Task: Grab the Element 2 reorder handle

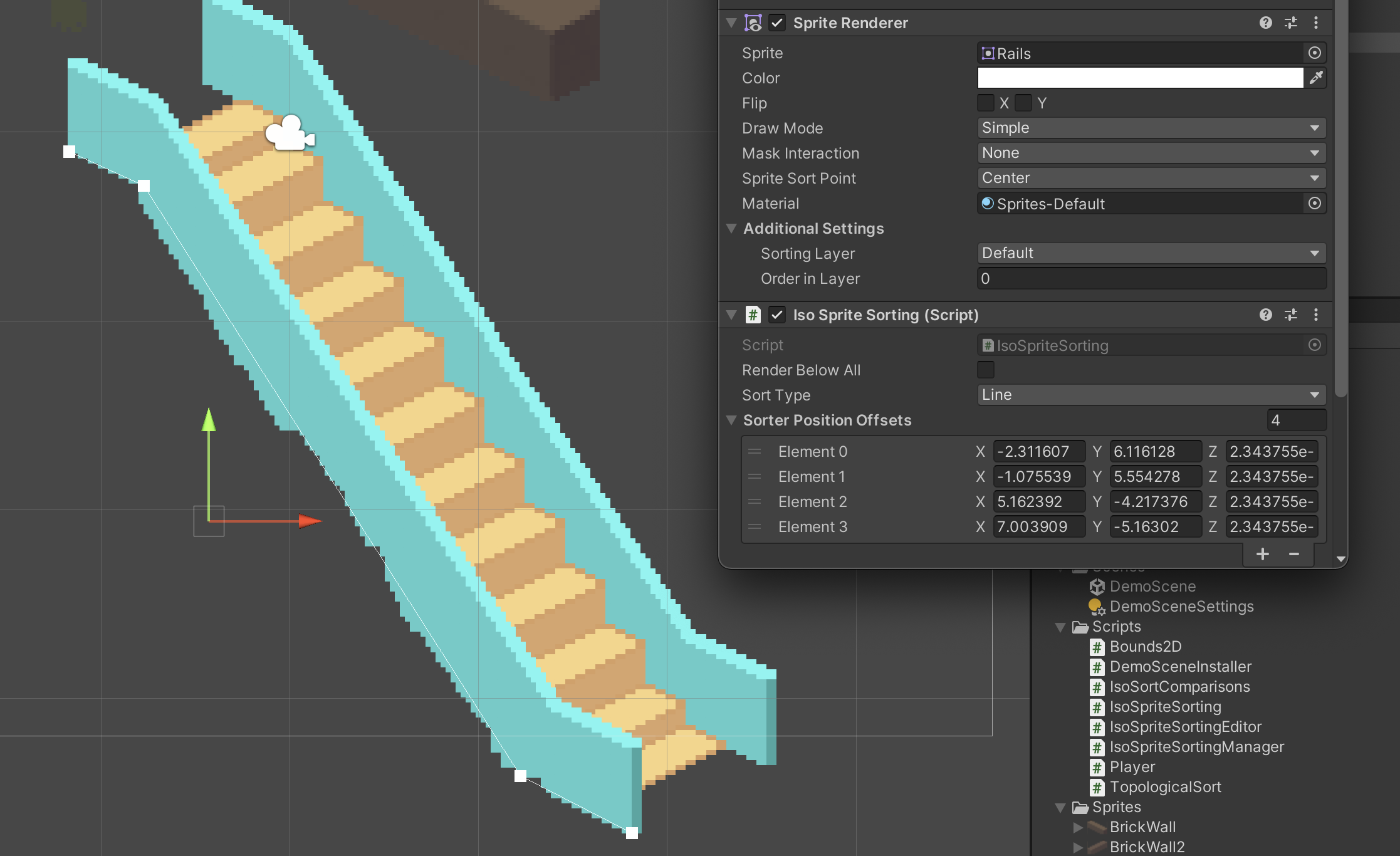Action: pyautogui.click(x=755, y=502)
